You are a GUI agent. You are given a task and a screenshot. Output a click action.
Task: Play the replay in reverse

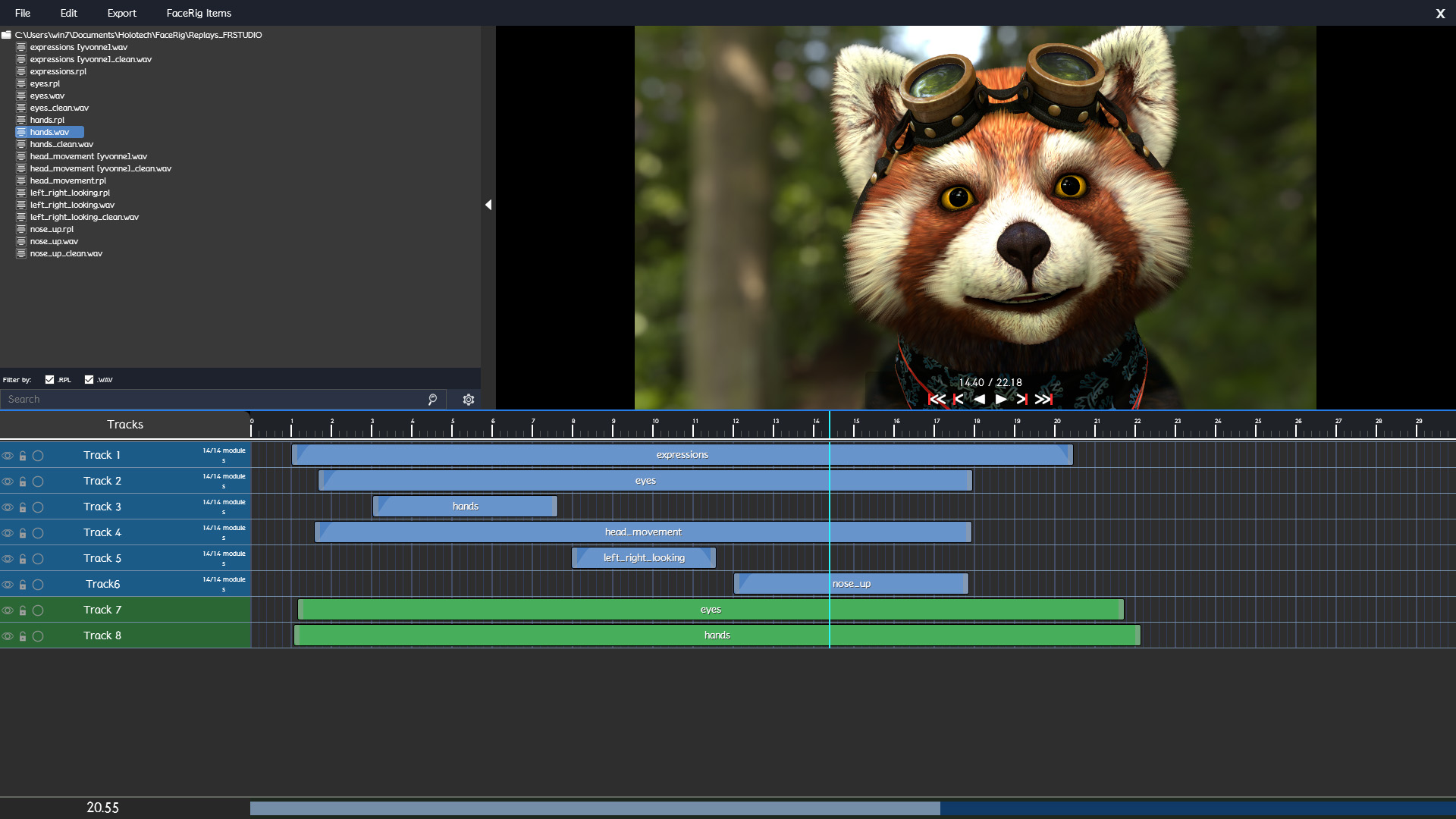[x=981, y=399]
